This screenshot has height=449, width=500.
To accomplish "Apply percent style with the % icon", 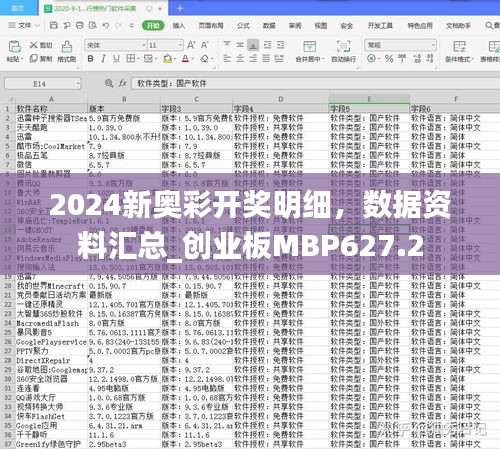I will coord(389,59).
